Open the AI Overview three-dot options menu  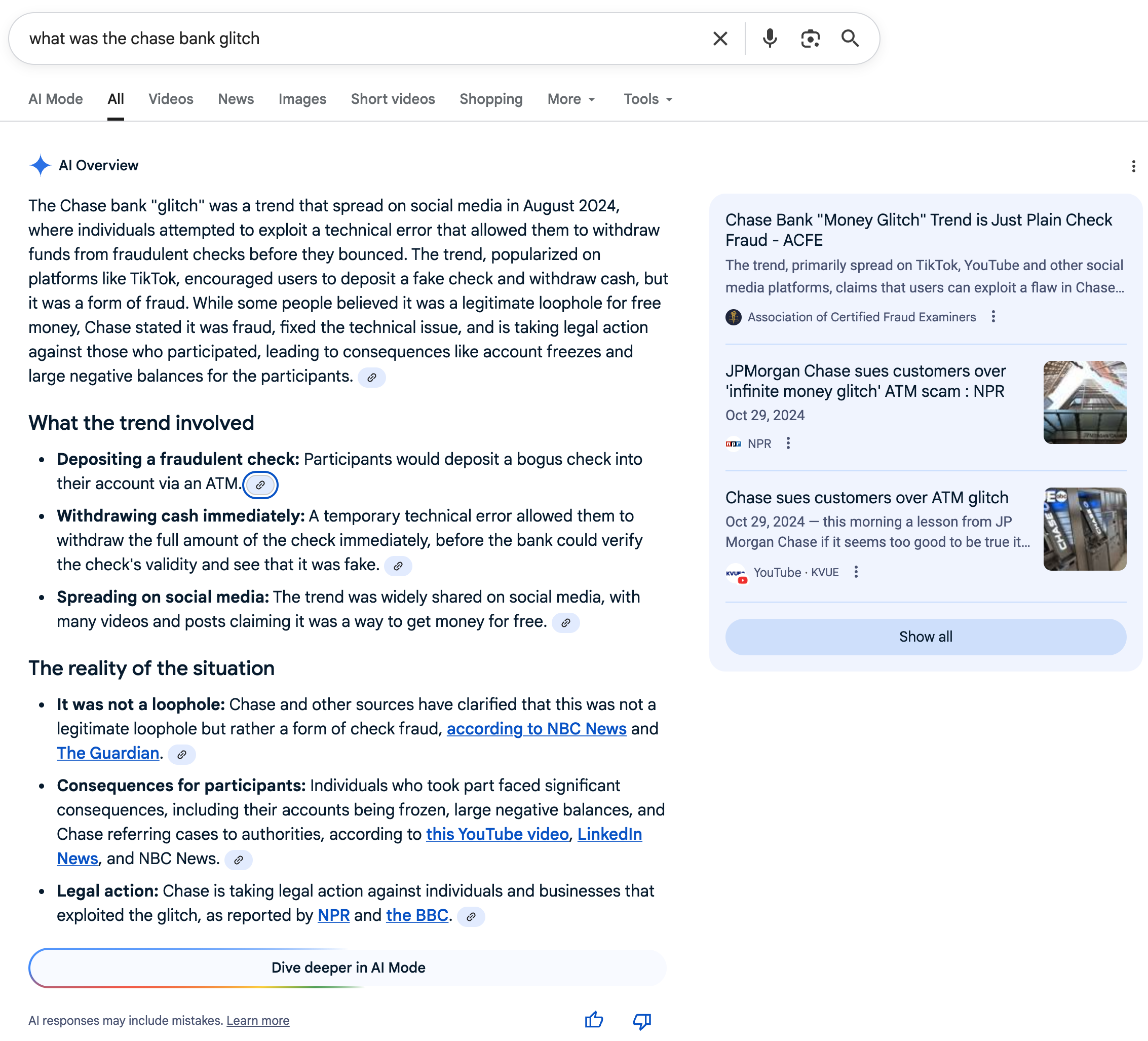1134,166
